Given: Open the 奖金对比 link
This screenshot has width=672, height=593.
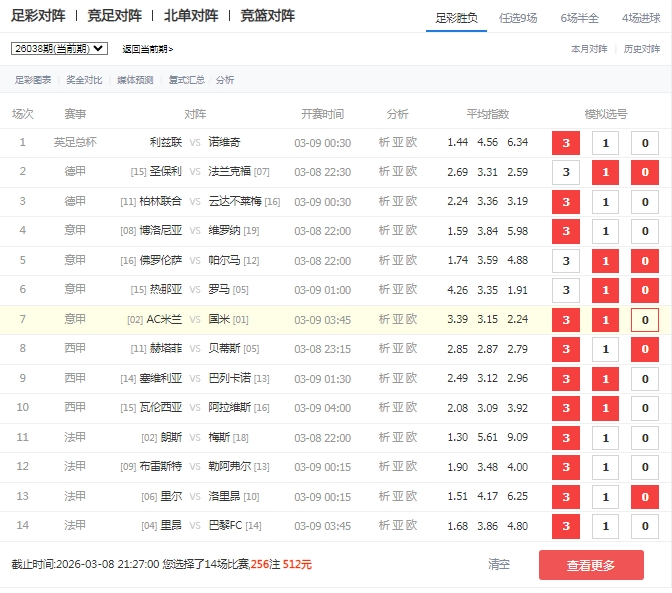Looking at the screenshot, I should [84, 80].
